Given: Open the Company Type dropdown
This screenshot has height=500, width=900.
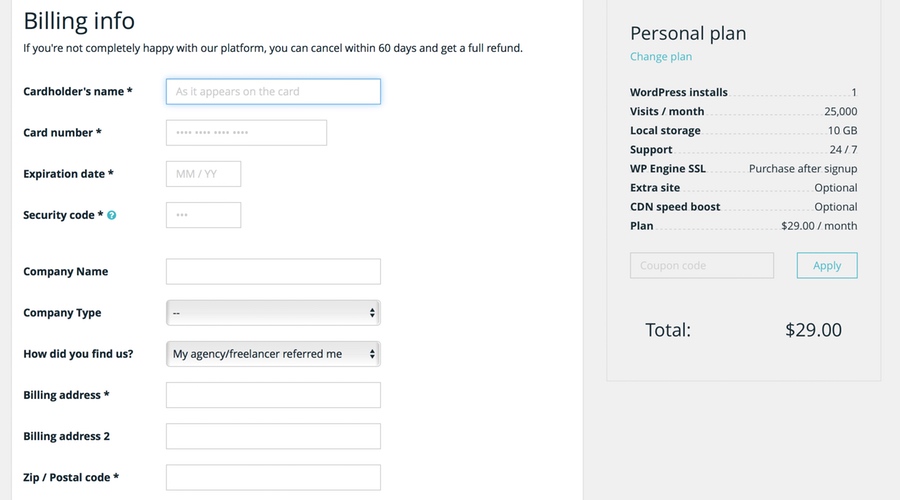Looking at the screenshot, I should pos(273,313).
